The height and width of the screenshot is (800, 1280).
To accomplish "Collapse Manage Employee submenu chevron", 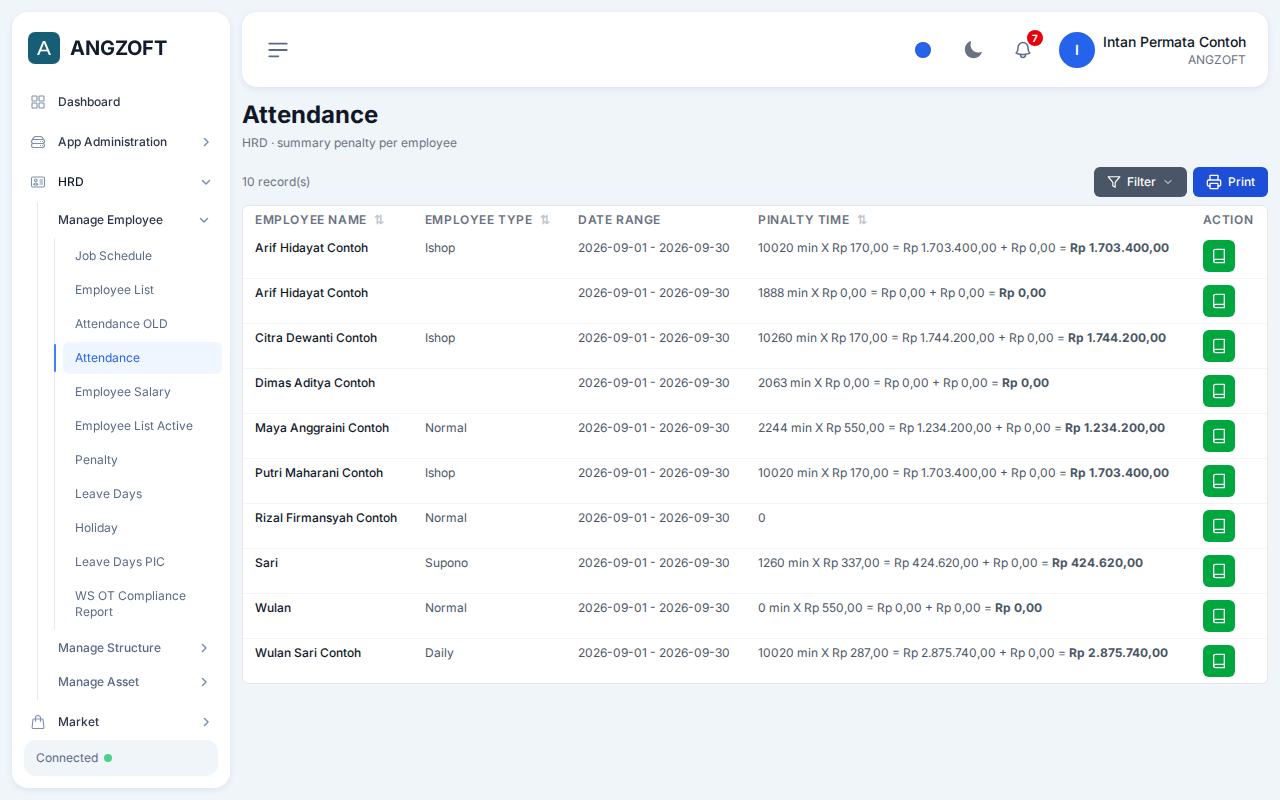I will pyautogui.click(x=204, y=220).
